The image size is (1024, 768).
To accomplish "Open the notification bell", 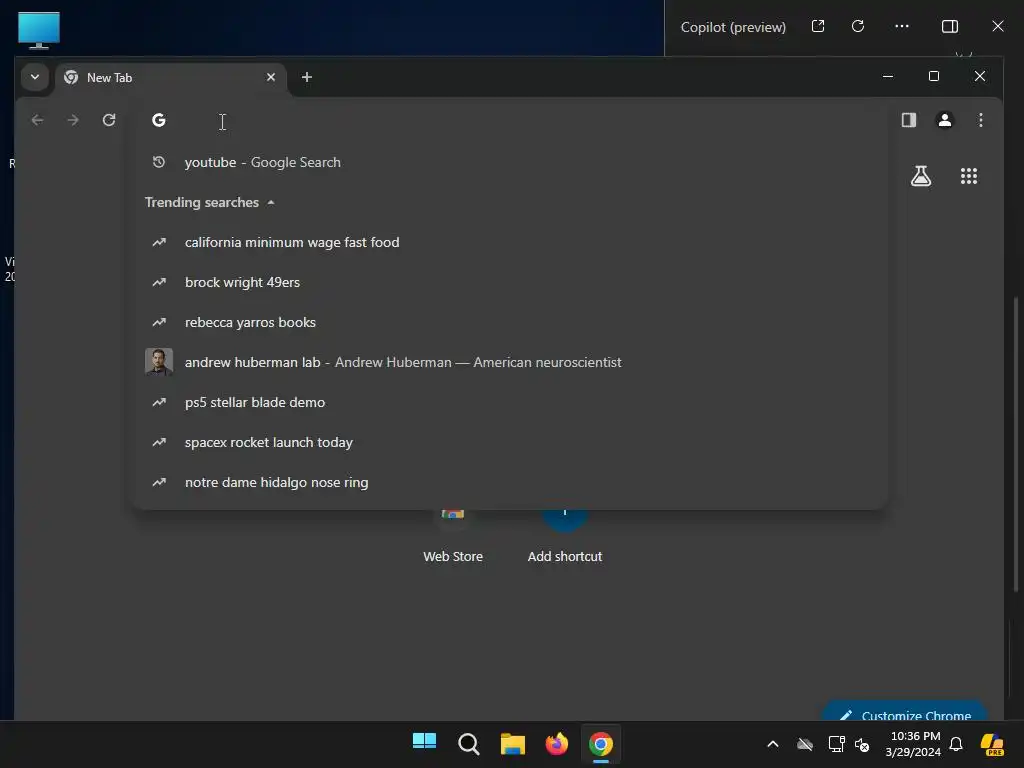I will (x=956, y=744).
